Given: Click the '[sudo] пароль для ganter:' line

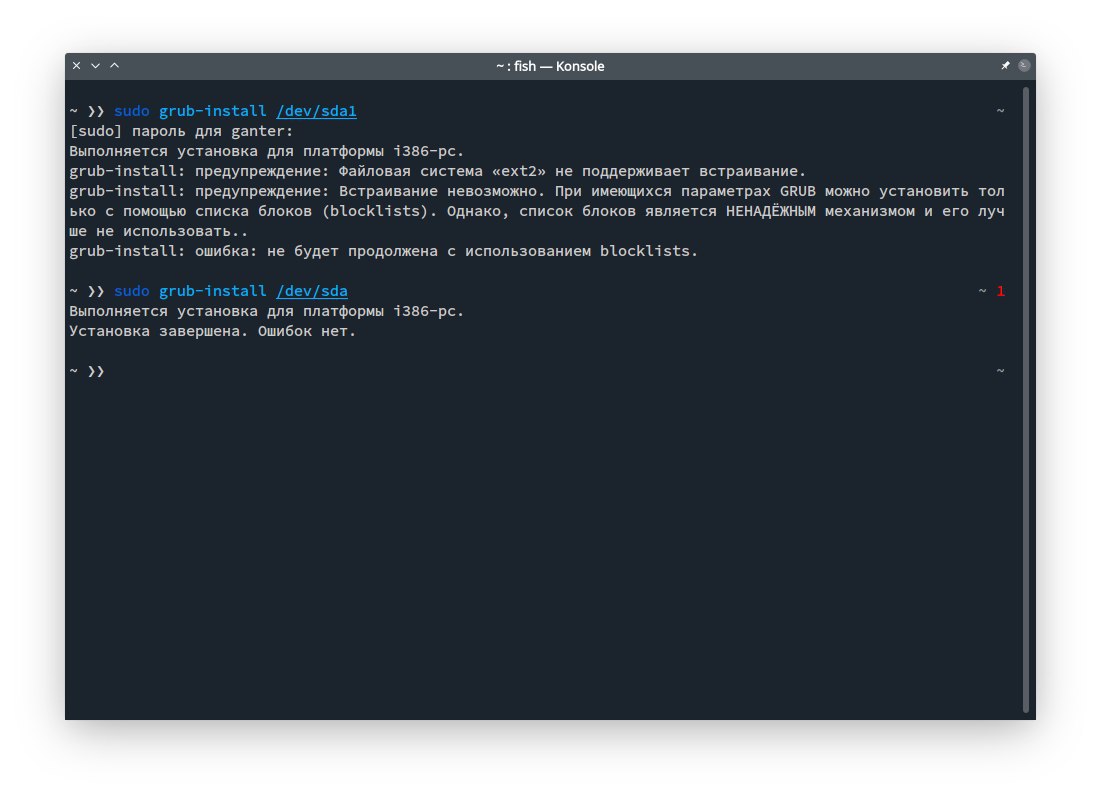Looking at the screenshot, I should pos(181,131).
